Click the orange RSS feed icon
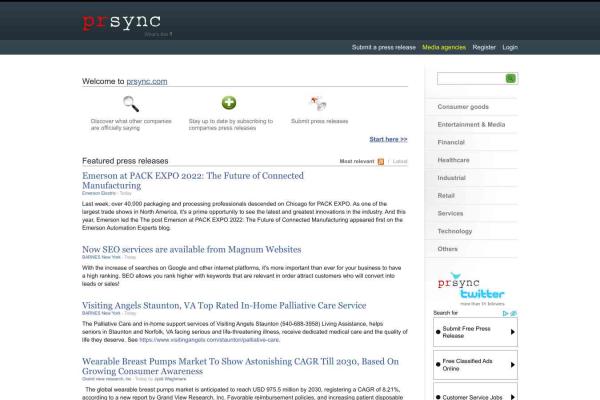This screenshot has width=600, height=400. [x=381, y=162]
